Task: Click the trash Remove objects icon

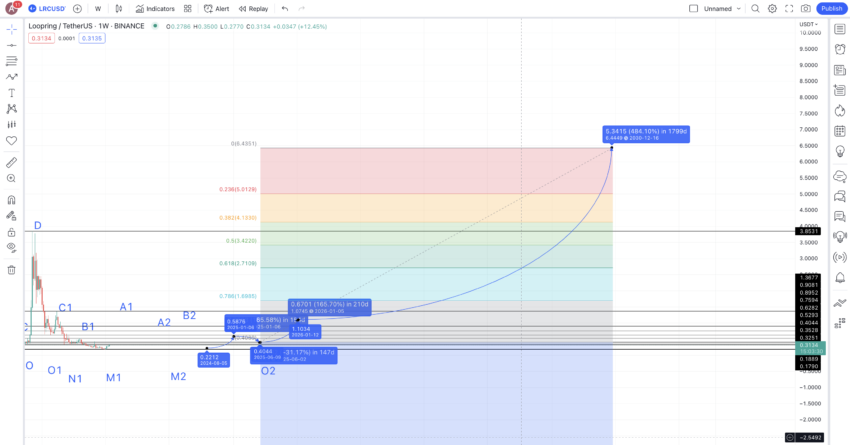Action: coord(11,270)
